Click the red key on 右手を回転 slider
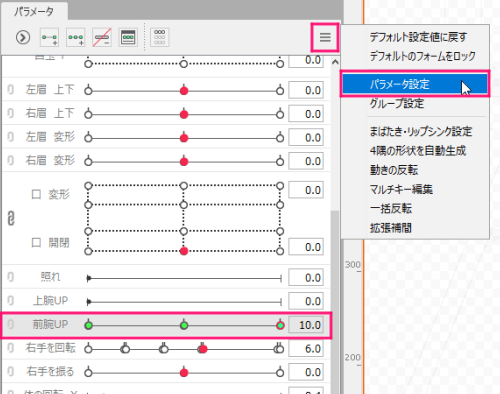The height and width of the screenshot is (394, 500). 203,349
